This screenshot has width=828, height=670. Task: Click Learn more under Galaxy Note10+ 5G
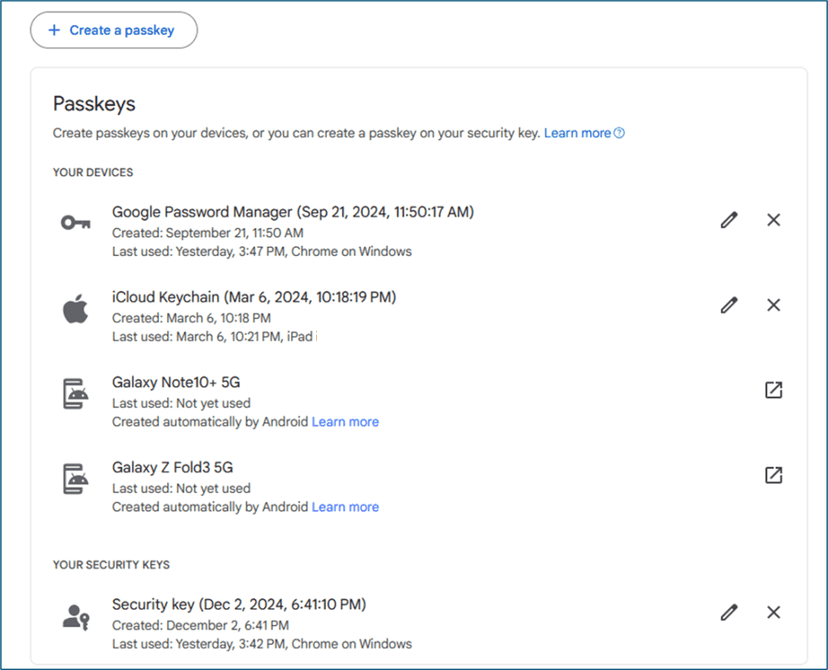coord(345,422)
